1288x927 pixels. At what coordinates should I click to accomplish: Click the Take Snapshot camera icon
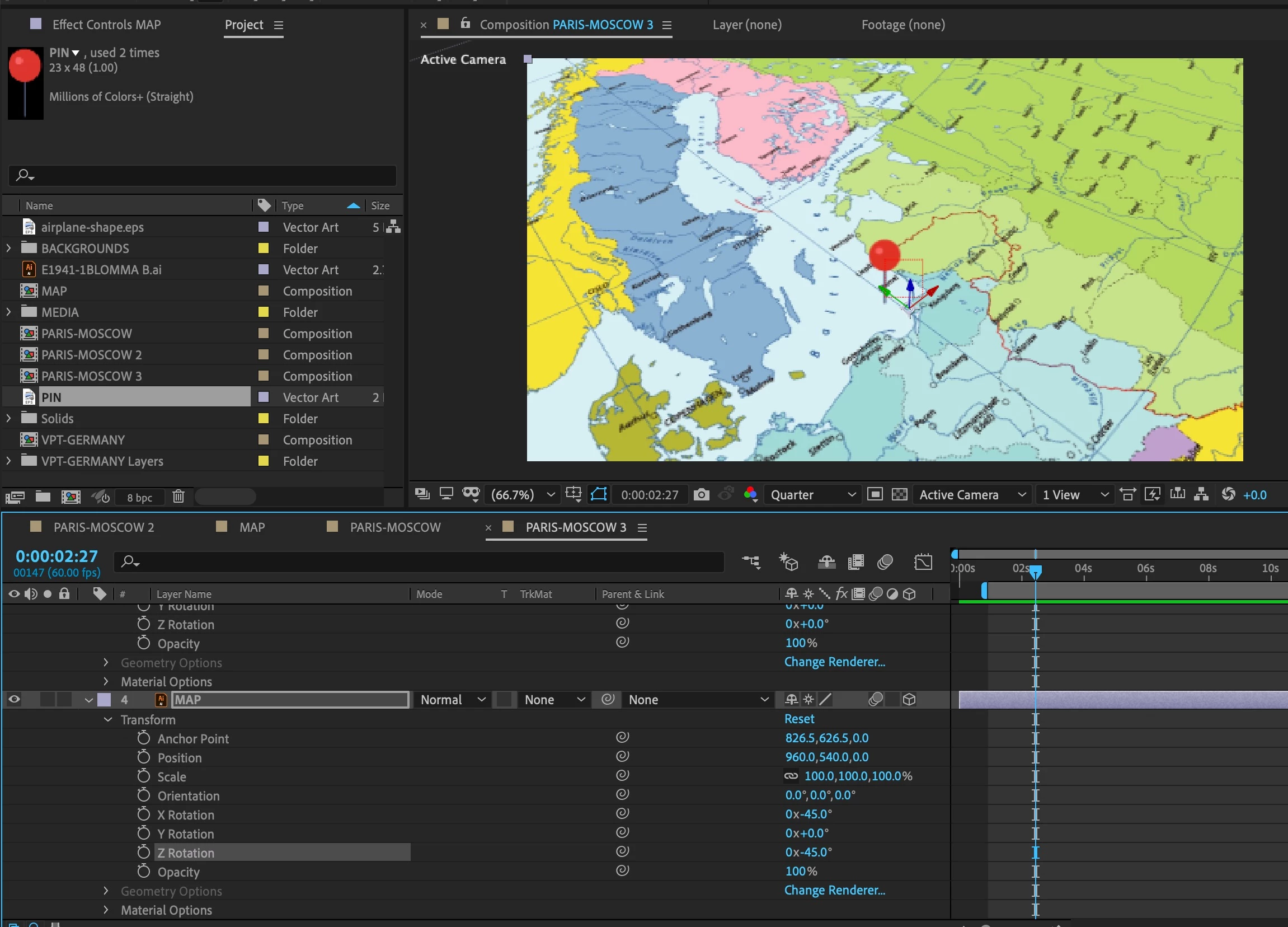(702, 495)
